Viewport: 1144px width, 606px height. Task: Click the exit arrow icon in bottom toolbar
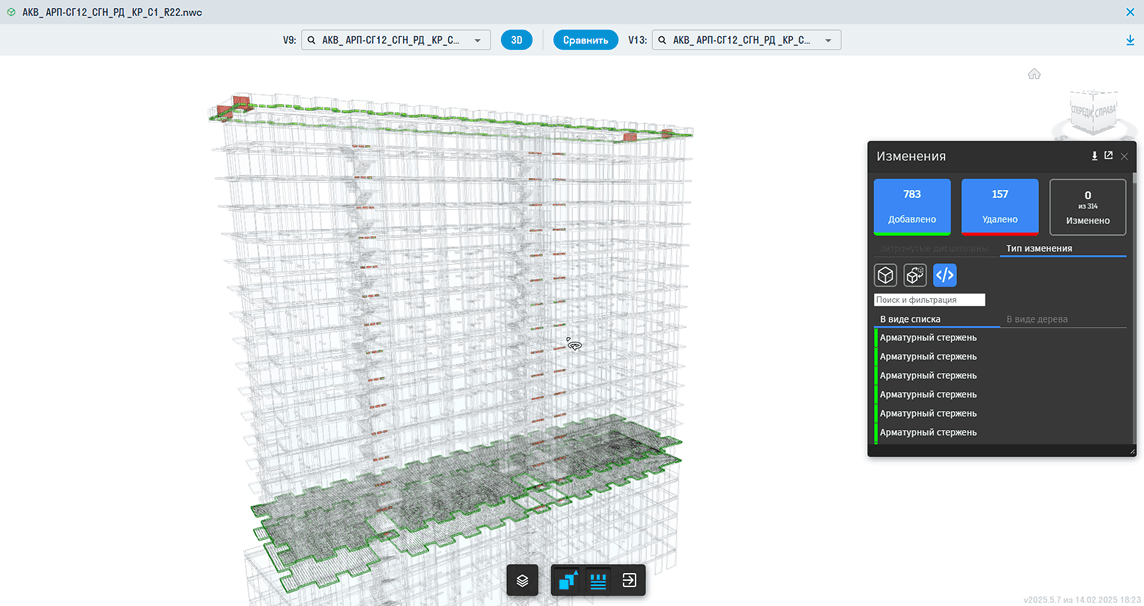tap(630, 580)
